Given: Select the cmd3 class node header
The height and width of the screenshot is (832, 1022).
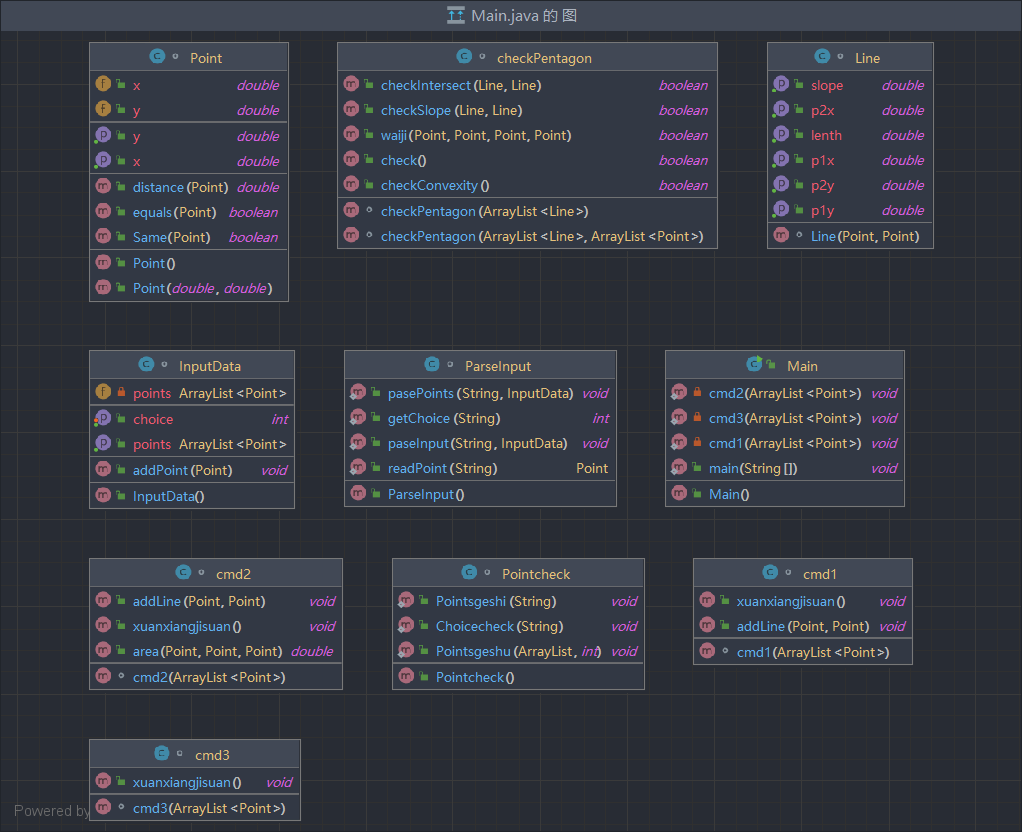Looking at the screenshot, I should coord(195,754).
